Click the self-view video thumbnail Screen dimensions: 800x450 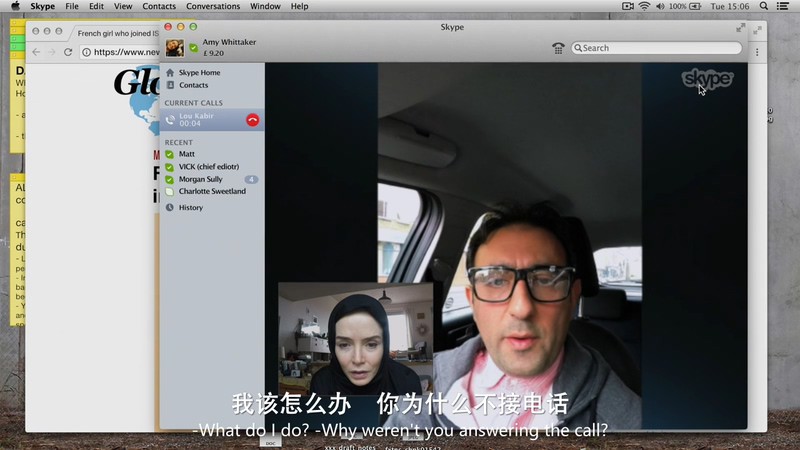pyautogui.click(x=356, y=339)
